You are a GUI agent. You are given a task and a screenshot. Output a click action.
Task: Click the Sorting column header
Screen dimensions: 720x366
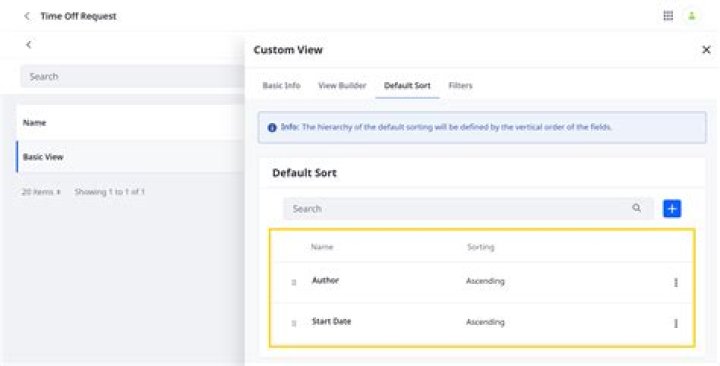point(481,247)
